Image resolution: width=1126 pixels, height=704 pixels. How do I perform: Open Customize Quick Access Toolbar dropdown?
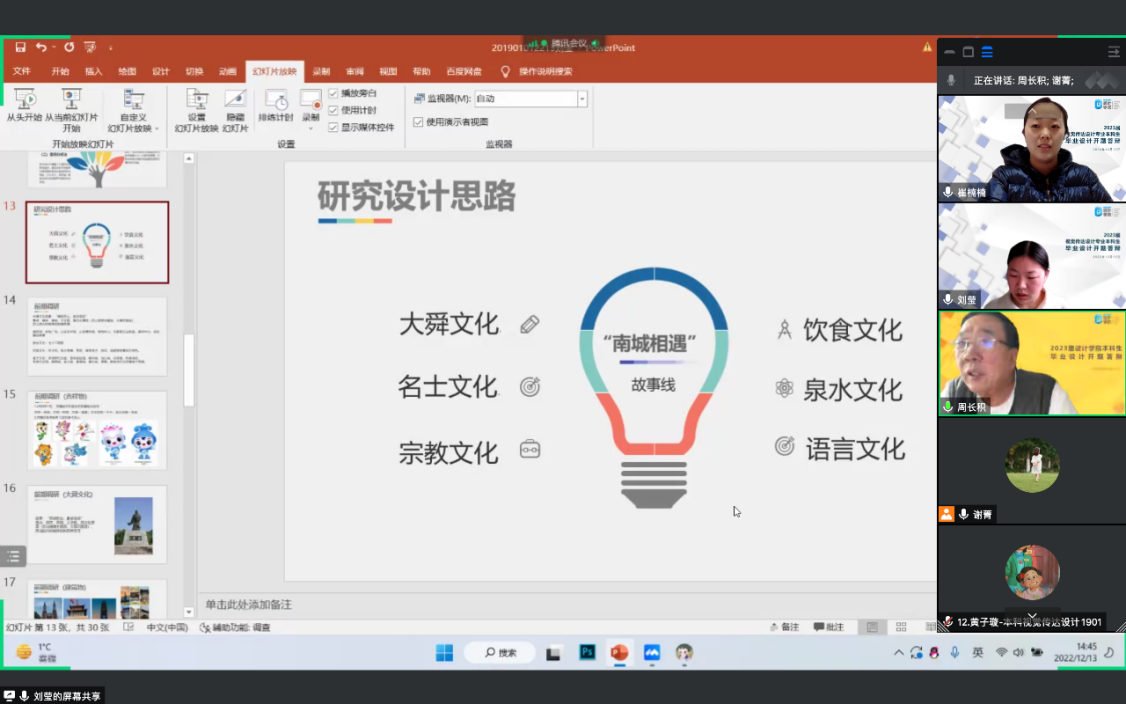click(x=111, y=48)
